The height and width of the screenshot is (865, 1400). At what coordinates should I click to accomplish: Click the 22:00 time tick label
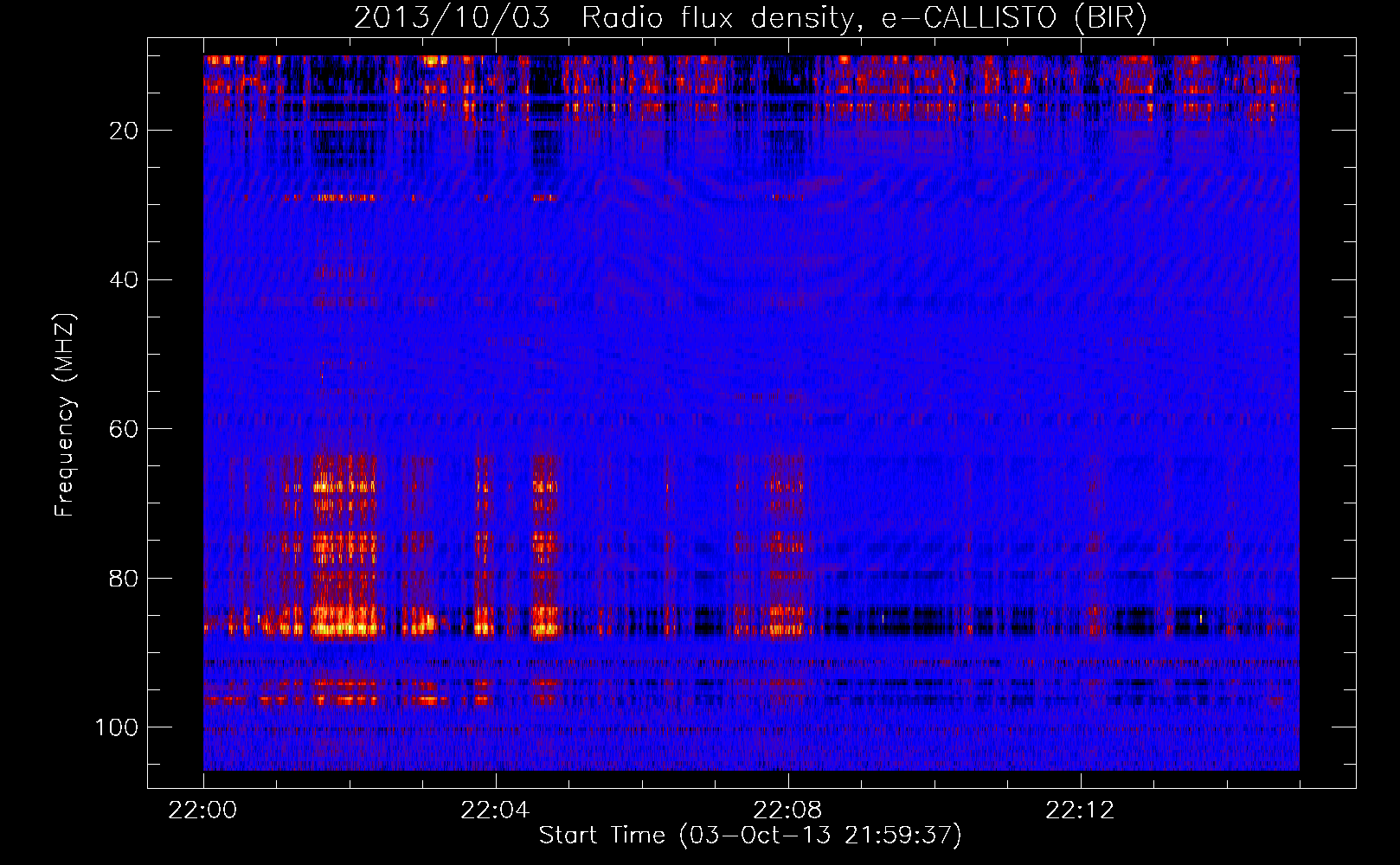[203, 811]
